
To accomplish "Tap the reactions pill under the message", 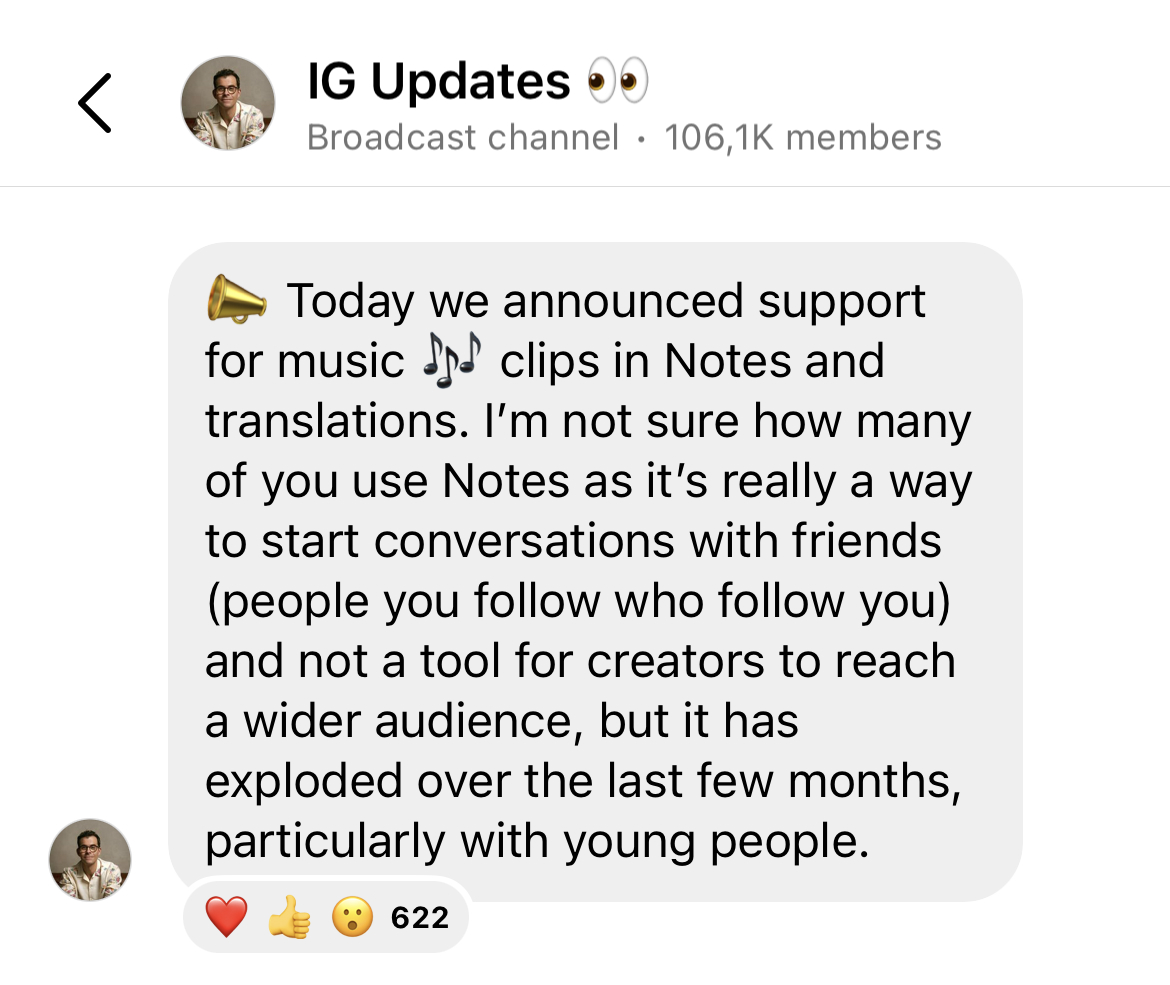I will 325,915.
